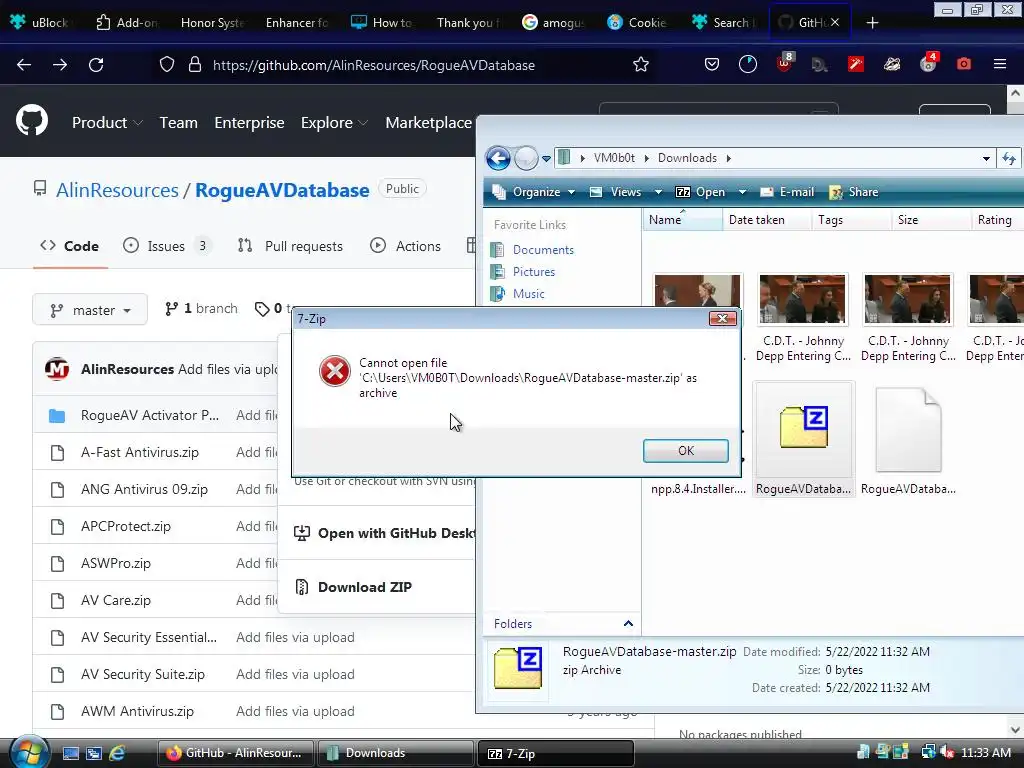Switch to the Cookie browser tab
Screen dimensions: 1024x768
(x=637, y=22)
